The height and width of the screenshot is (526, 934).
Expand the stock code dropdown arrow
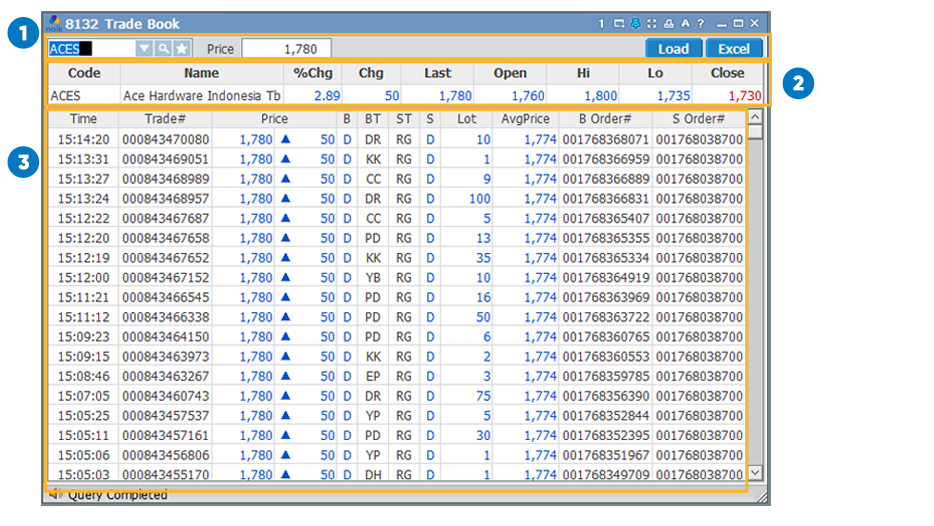tap(144, 48)
